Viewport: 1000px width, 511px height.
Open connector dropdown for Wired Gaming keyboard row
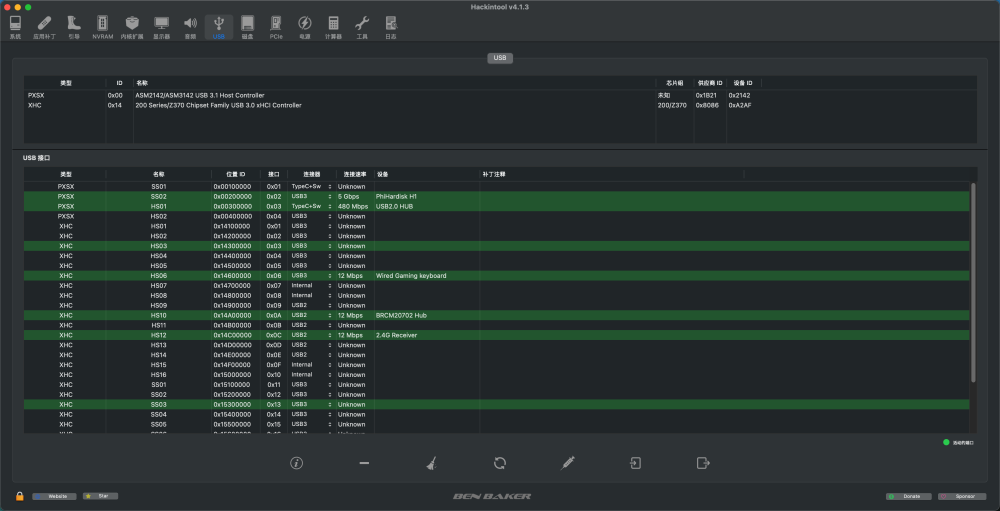pos(311,276)
